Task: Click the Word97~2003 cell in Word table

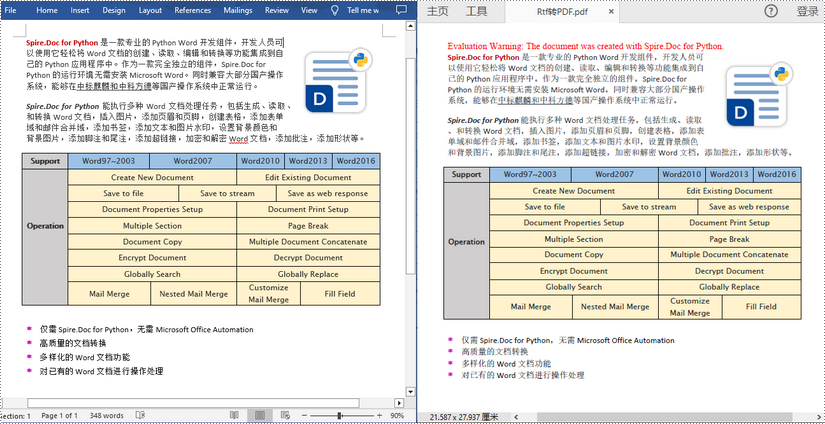Action: [x=108, y=161]
